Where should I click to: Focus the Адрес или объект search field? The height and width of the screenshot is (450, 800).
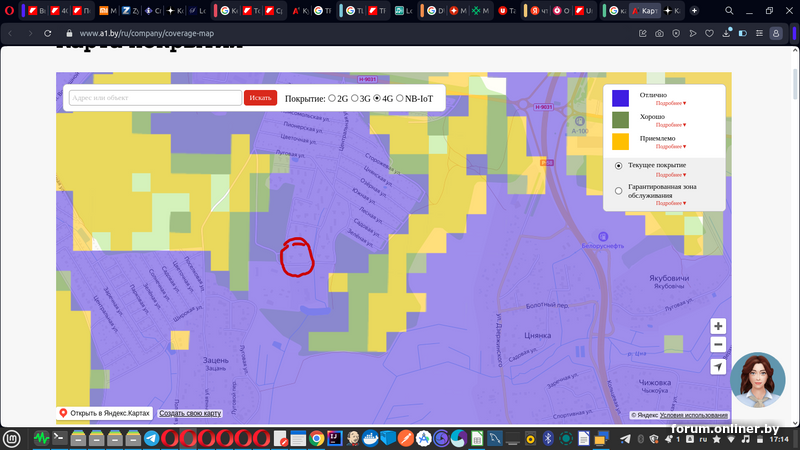155,98
